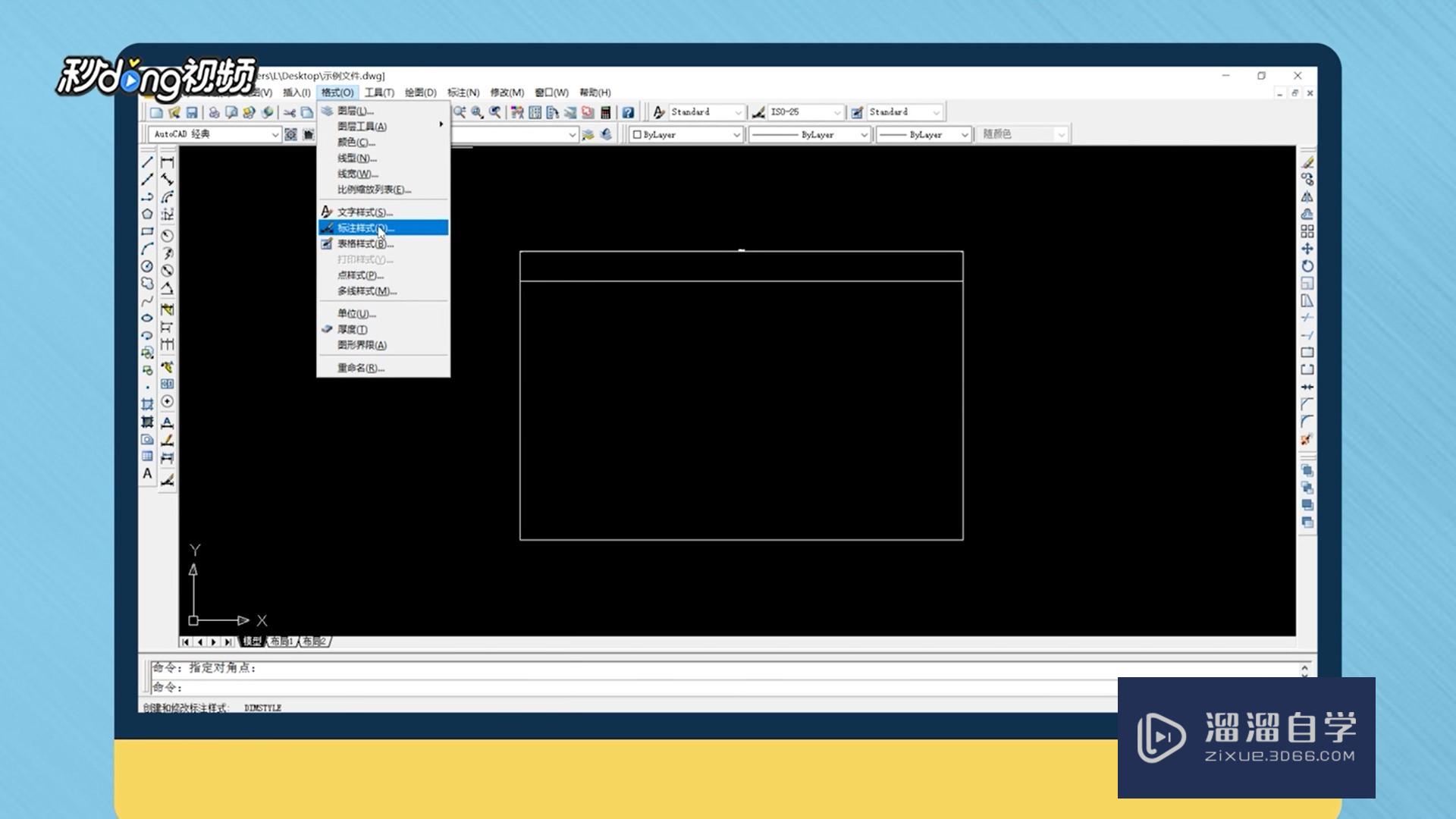Open the 工具(T) menu

tap(379, 93)
